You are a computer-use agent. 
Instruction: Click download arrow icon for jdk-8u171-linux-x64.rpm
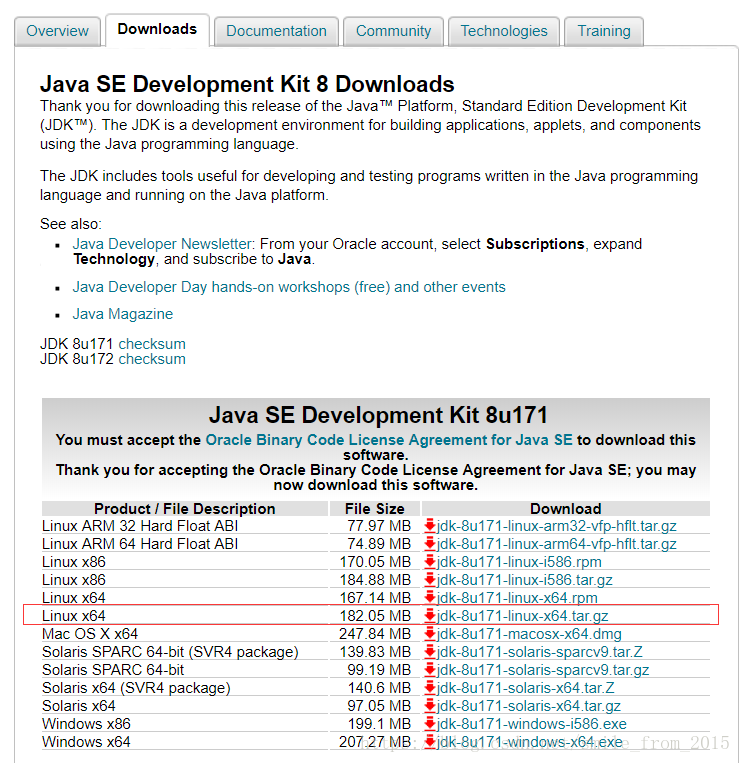pyautogui.click(x=430, y=598)
